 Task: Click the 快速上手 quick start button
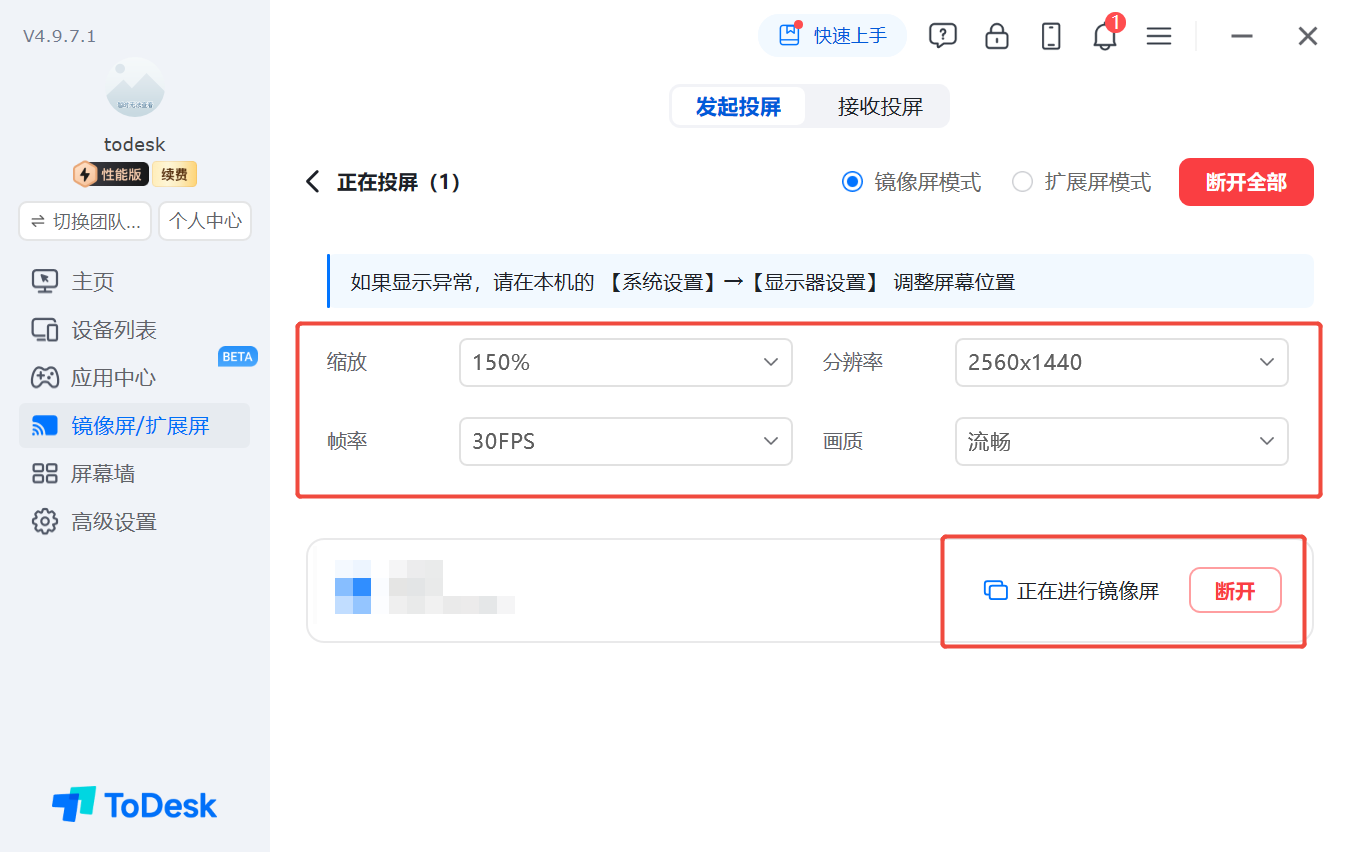[x=832, y=36]
